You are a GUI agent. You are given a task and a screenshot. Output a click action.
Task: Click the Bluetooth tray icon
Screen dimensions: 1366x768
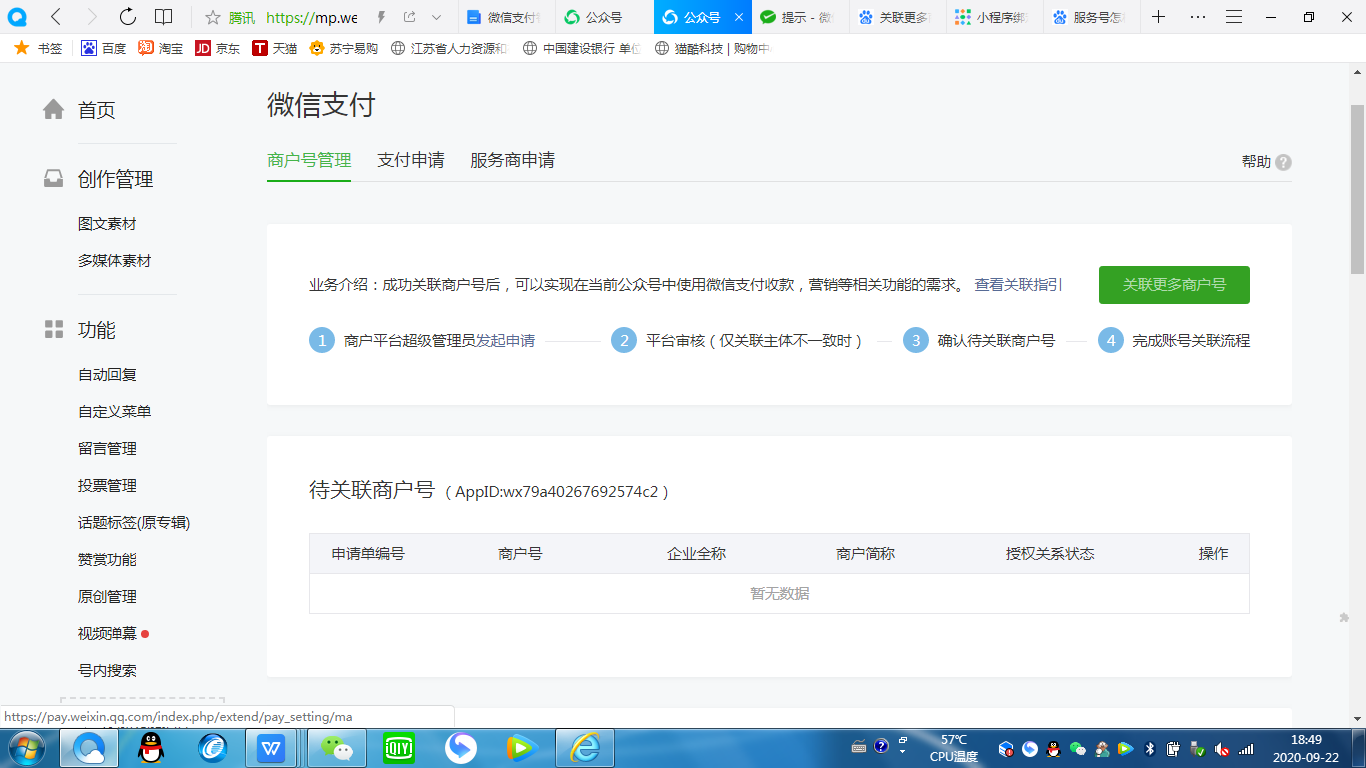(1151, 748)
